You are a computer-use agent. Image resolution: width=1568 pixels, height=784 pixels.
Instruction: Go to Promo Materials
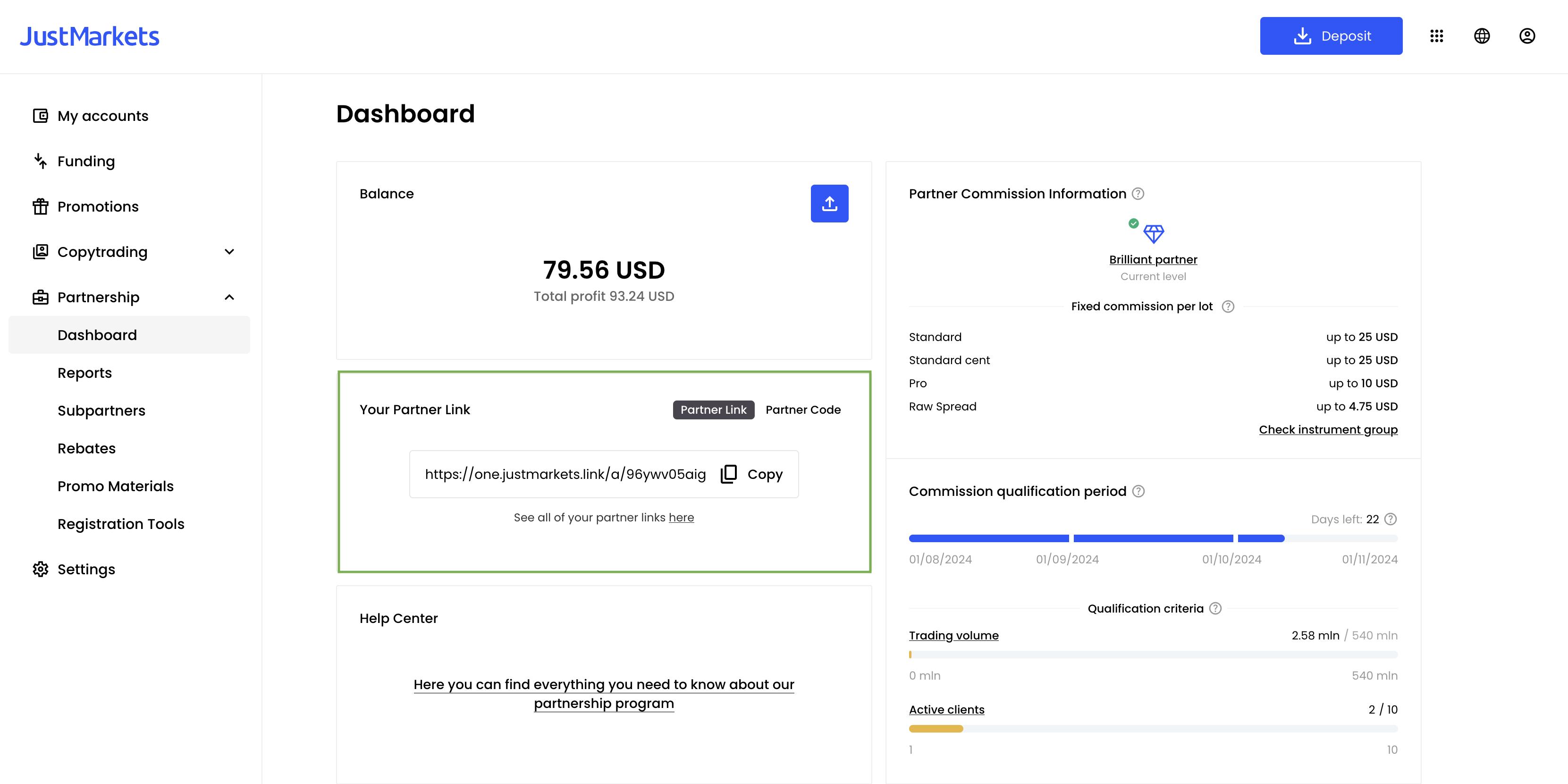tap(116, 486)
